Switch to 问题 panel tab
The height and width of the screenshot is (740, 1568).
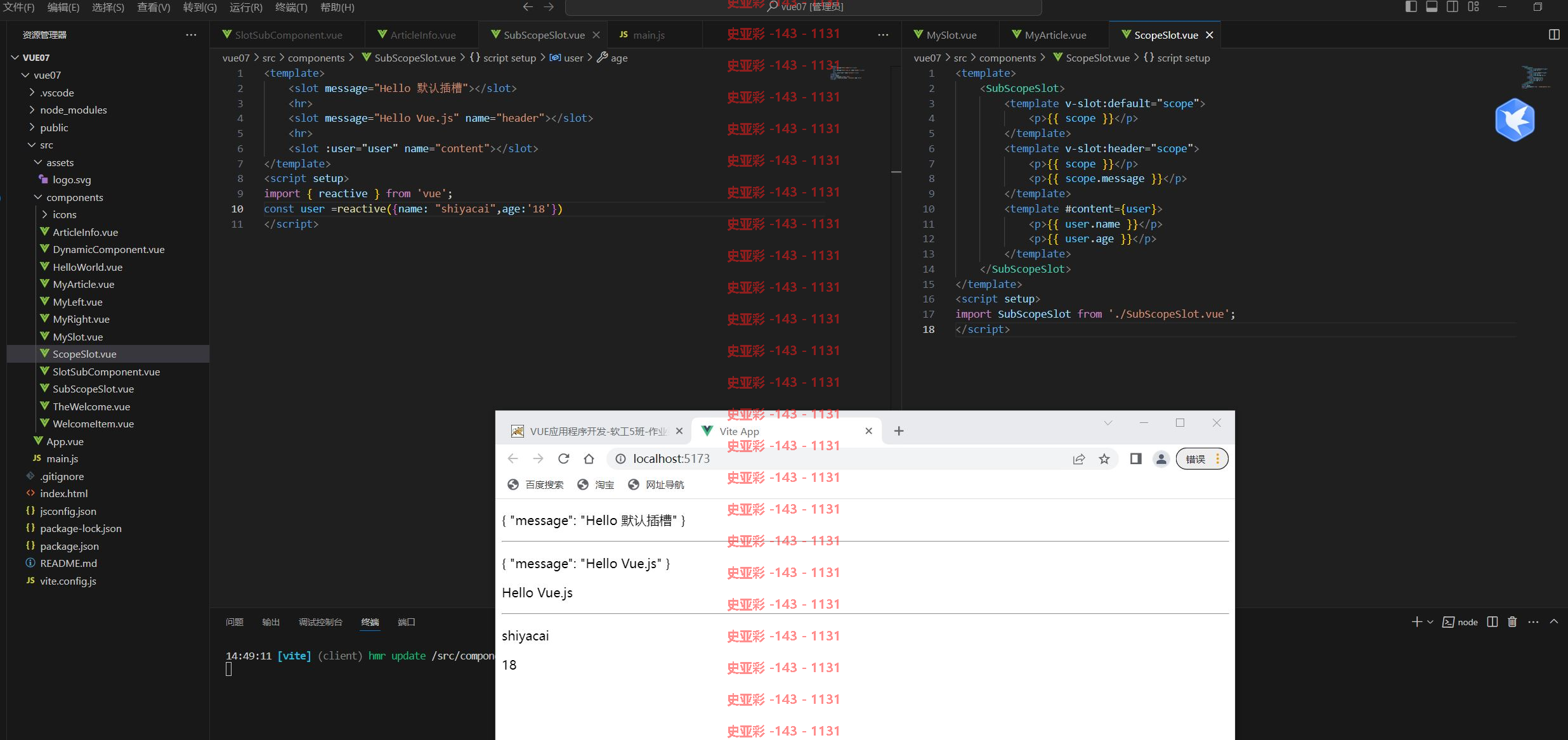235,622
